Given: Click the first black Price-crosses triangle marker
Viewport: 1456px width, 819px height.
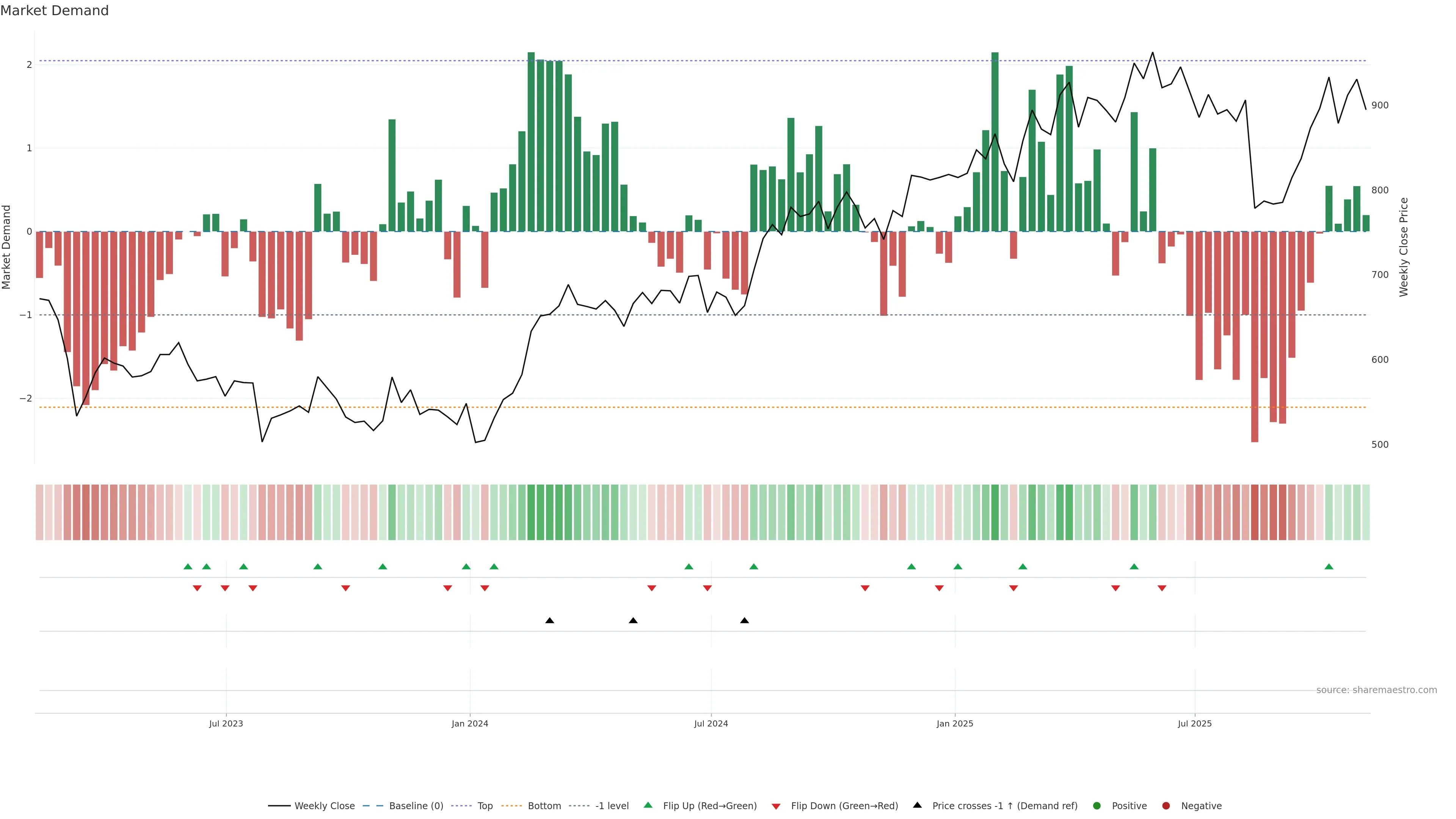Looking at the screenshot, I should click(x=549, y=620).
